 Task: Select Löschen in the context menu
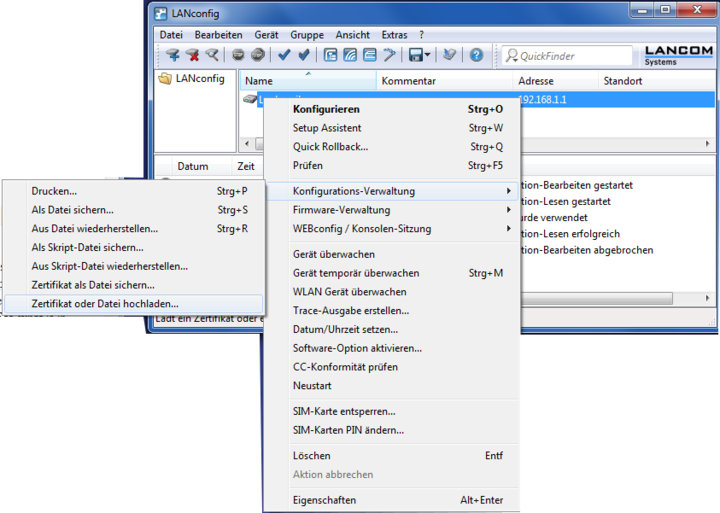pyautogui.click(x=393, y=456)
